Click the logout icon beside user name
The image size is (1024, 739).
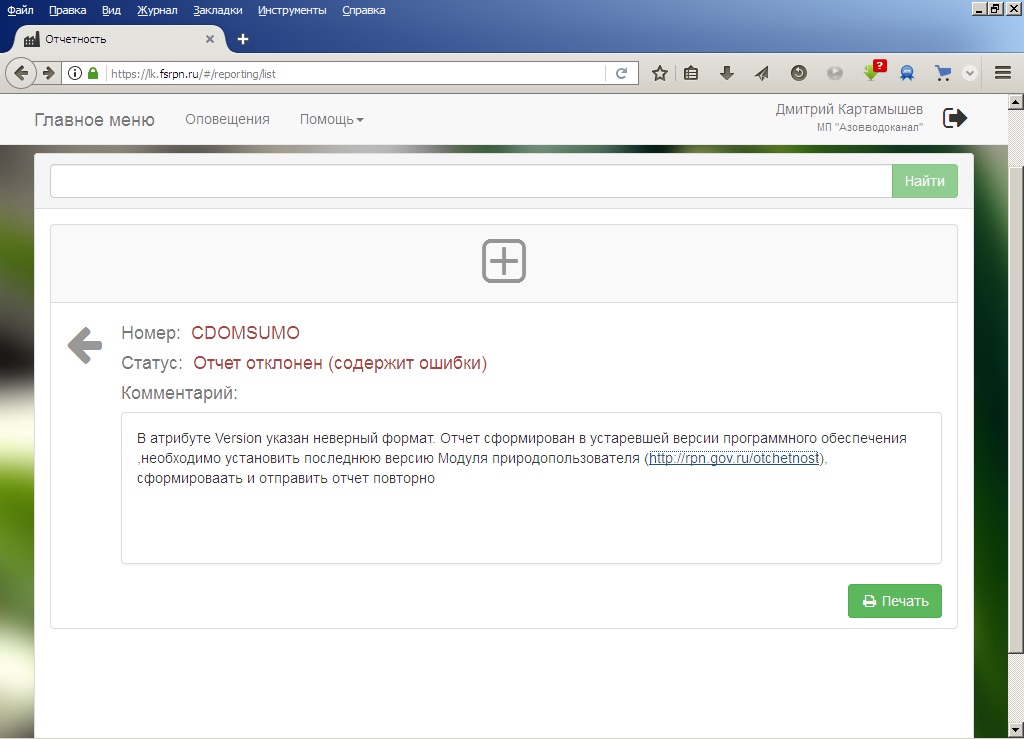point(955,119)
